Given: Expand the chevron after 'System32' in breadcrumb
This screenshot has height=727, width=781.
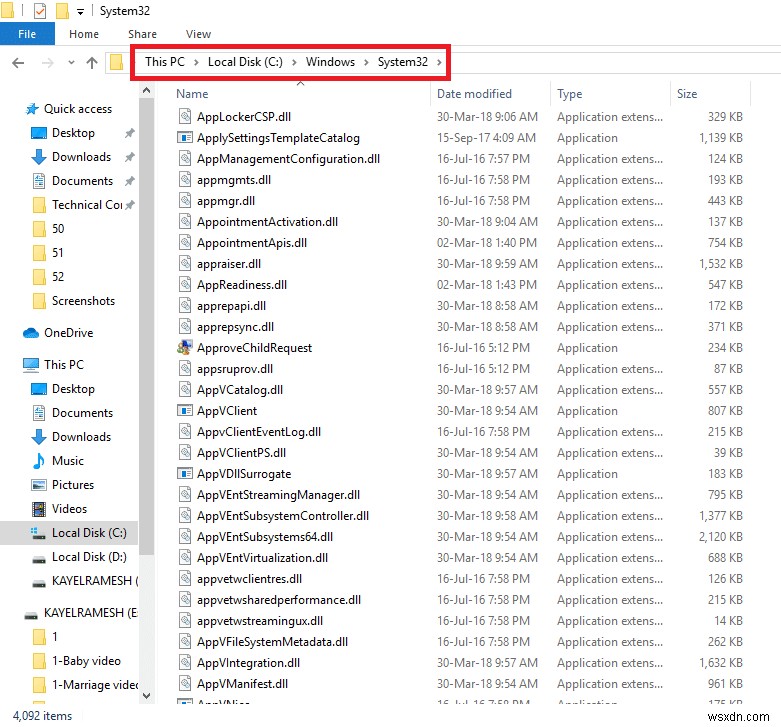Looking at the screenshot, I should point(439,62).
